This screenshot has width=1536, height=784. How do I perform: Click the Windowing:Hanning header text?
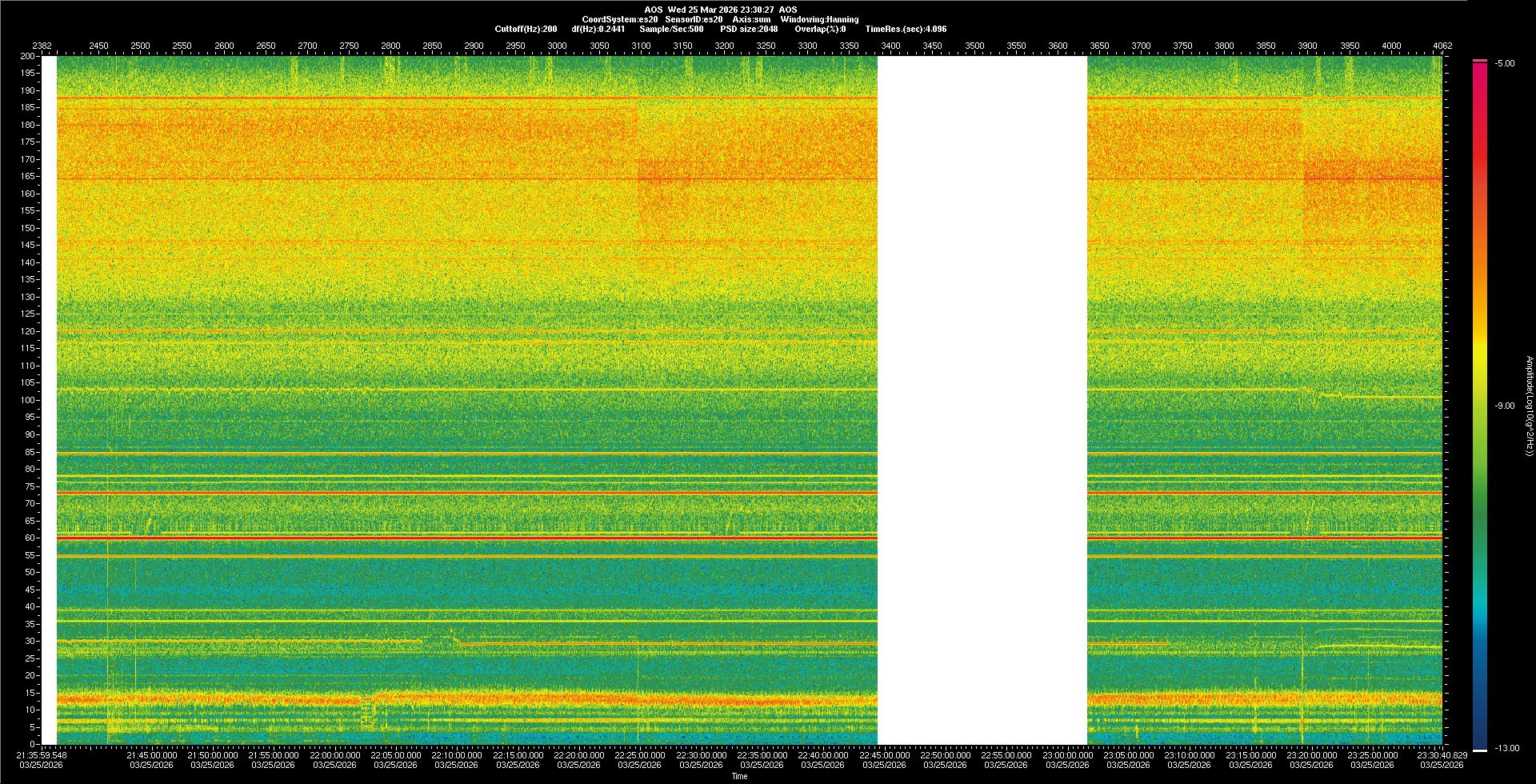(x=819, y=19)
